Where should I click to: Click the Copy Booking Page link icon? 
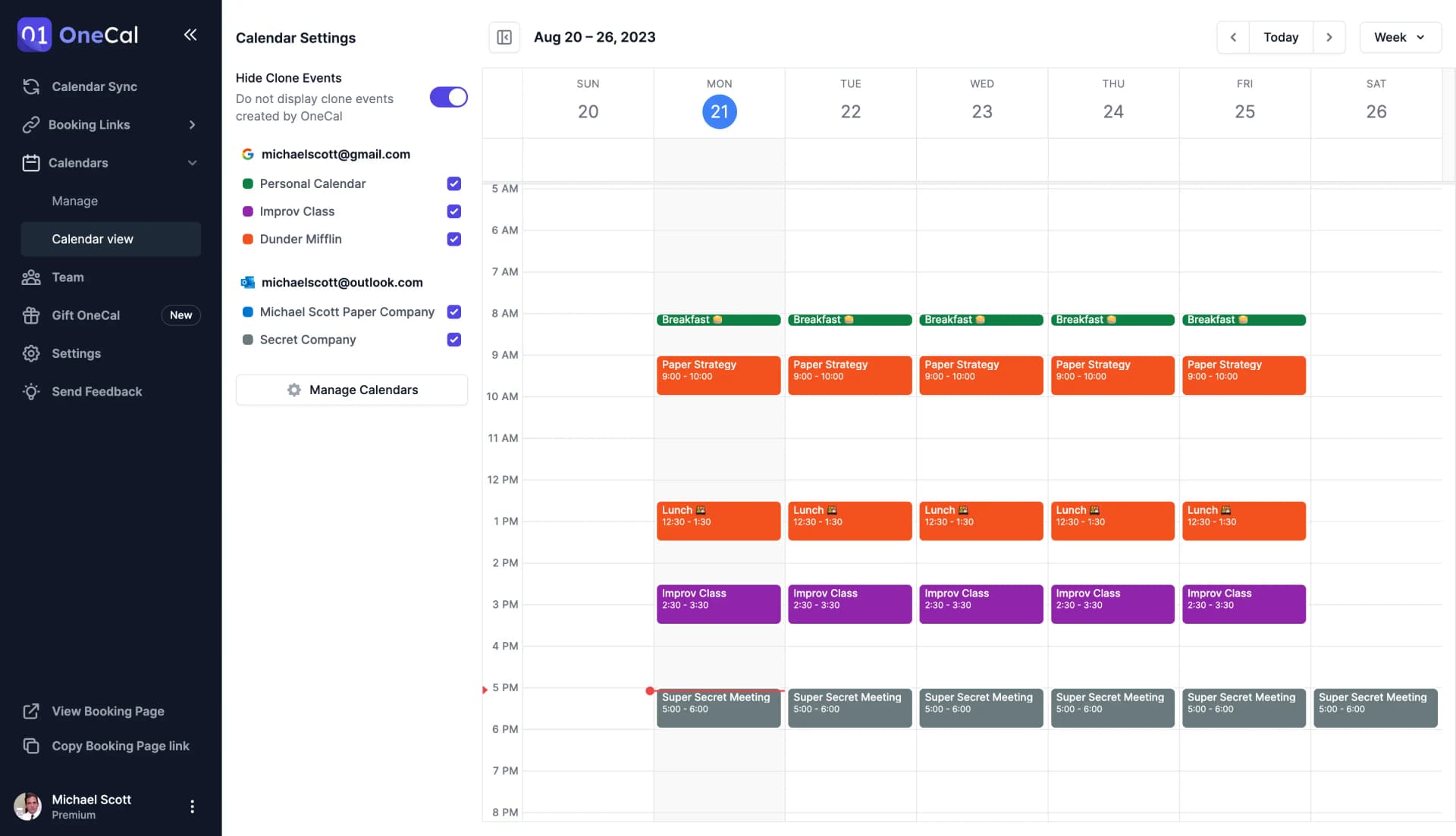(x=31, y=746)
